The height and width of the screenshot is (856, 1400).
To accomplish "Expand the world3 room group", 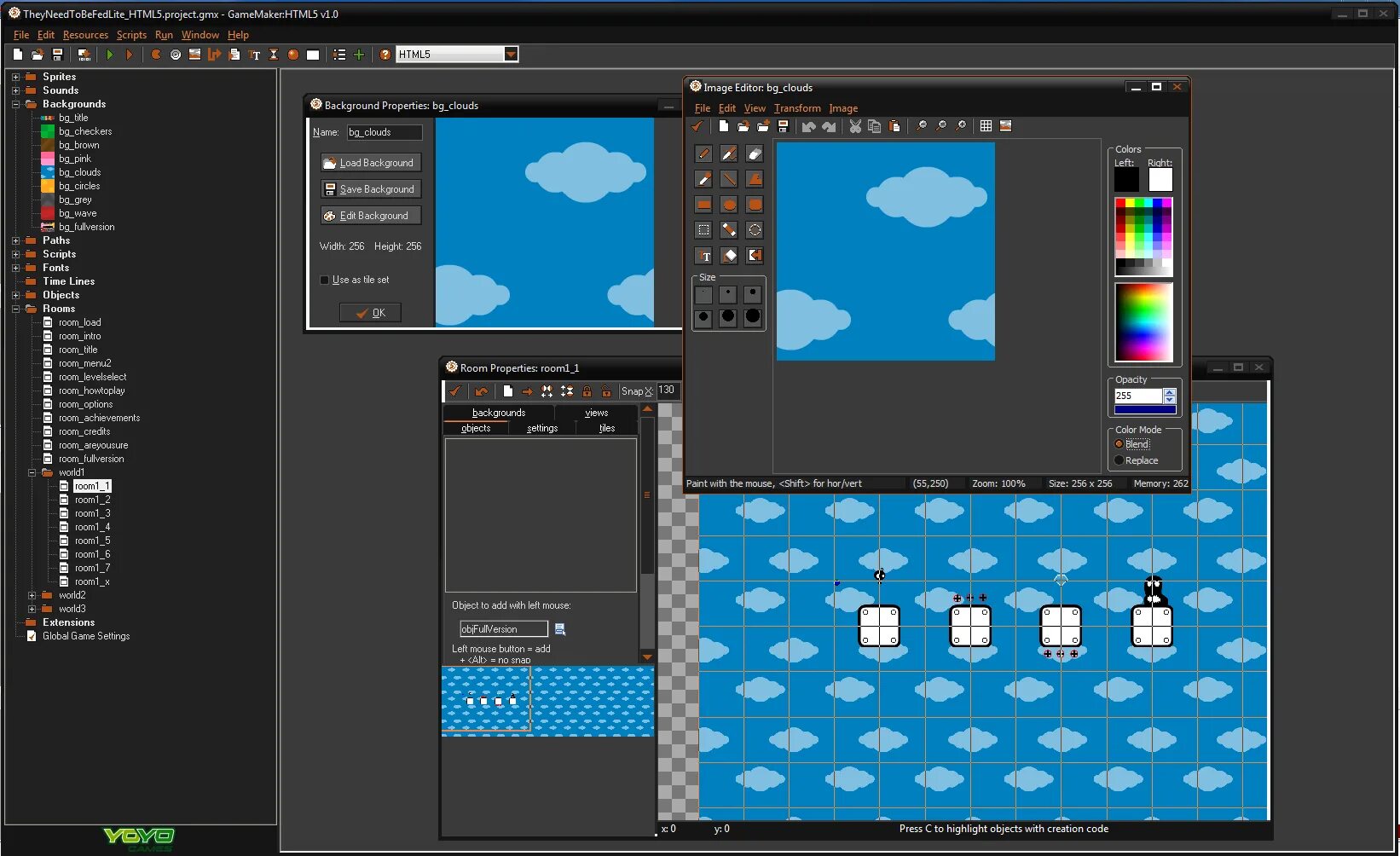I will click(32, 609).
